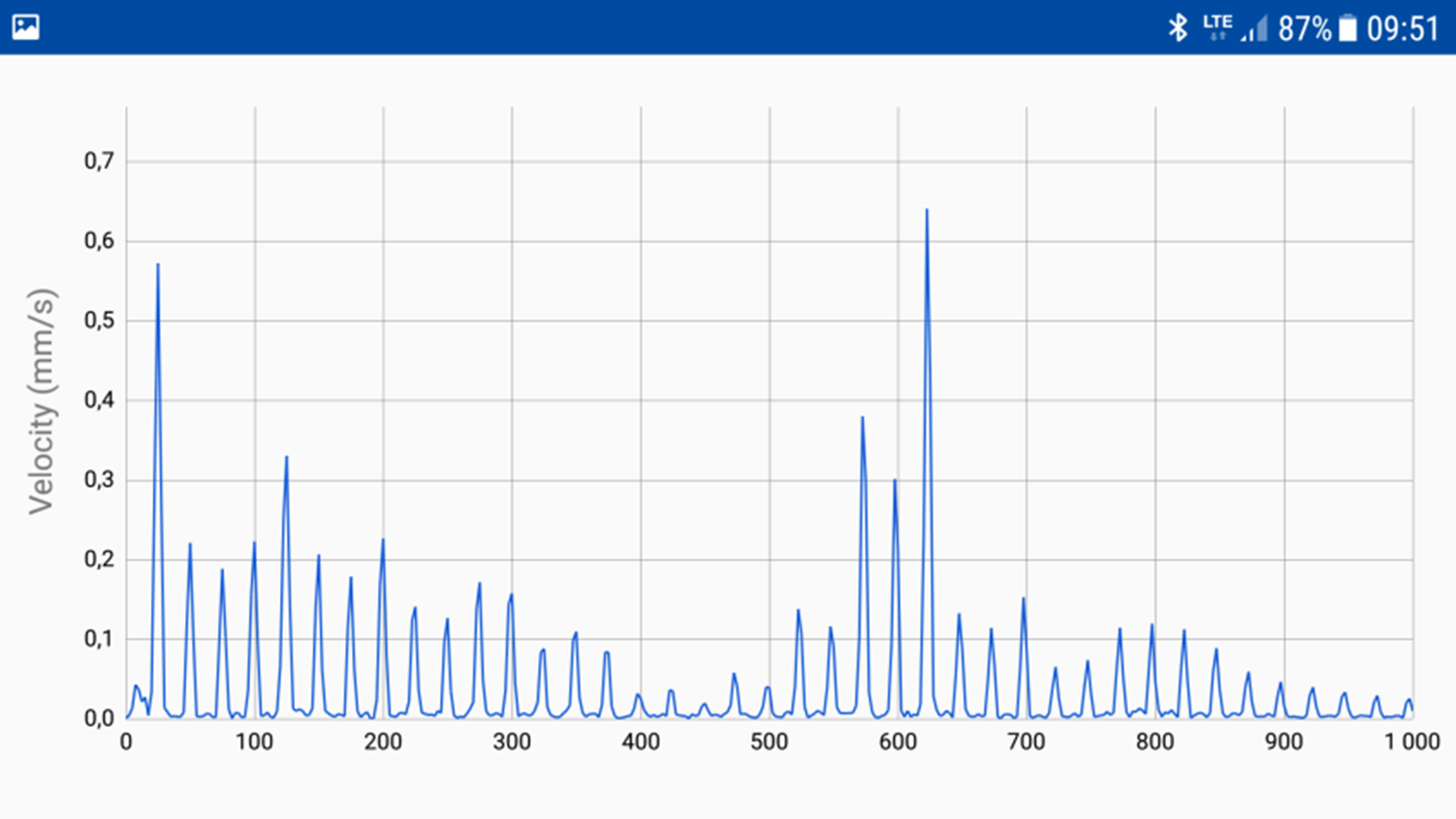Tap the Bluetooth status icon
Image resolution: width=1456 pixels, height=819 pixels.
coord(1177,28)
